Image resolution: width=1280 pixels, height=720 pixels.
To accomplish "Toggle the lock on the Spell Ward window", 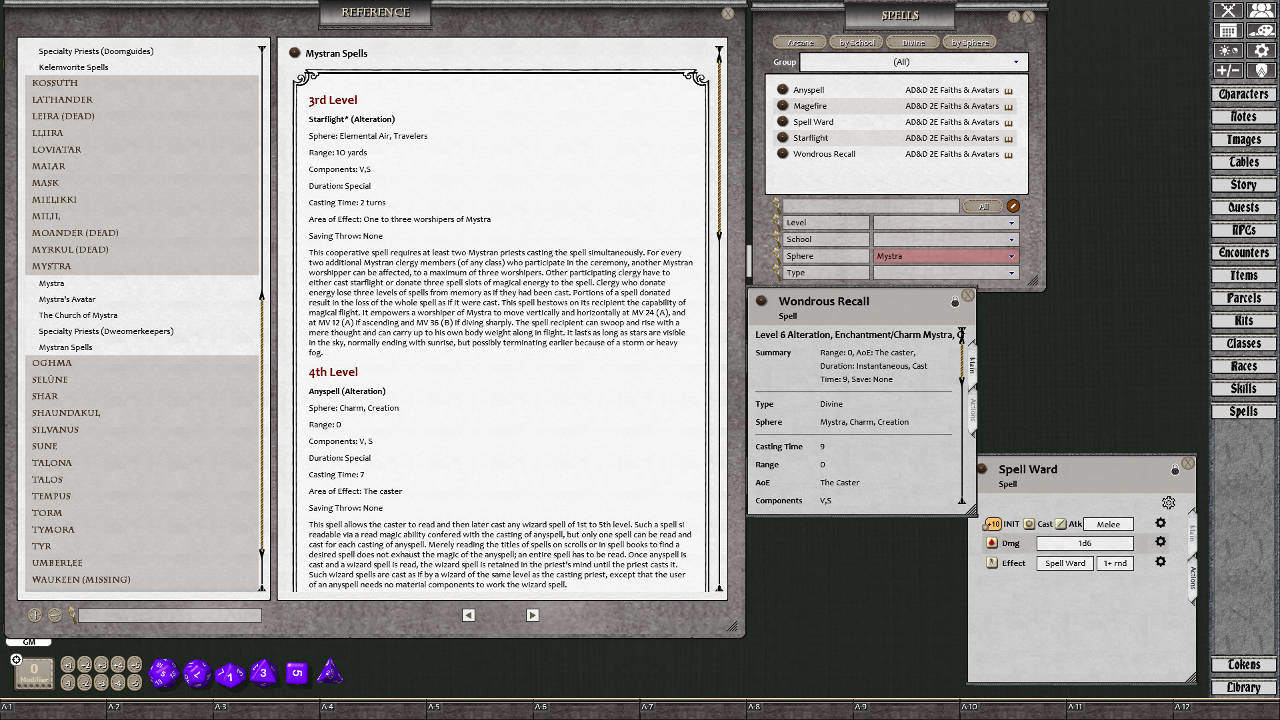I will click(1174, 471).
